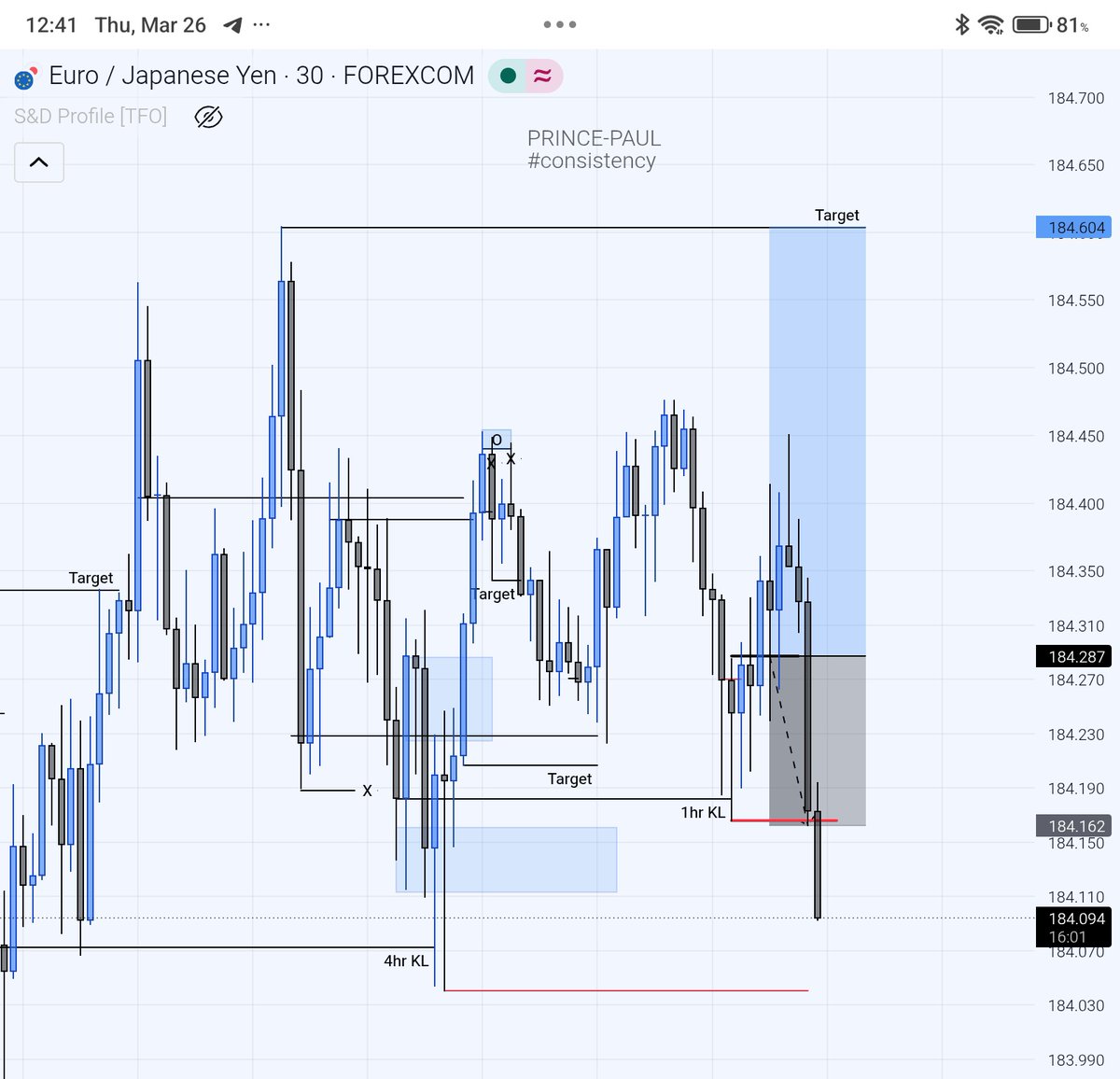Open status bar notification overflow dots

pyautogui.click(x=262, y=25)
